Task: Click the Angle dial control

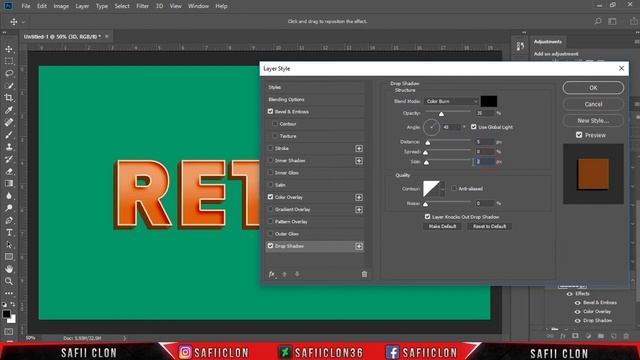Action: [x=431, y=127]
